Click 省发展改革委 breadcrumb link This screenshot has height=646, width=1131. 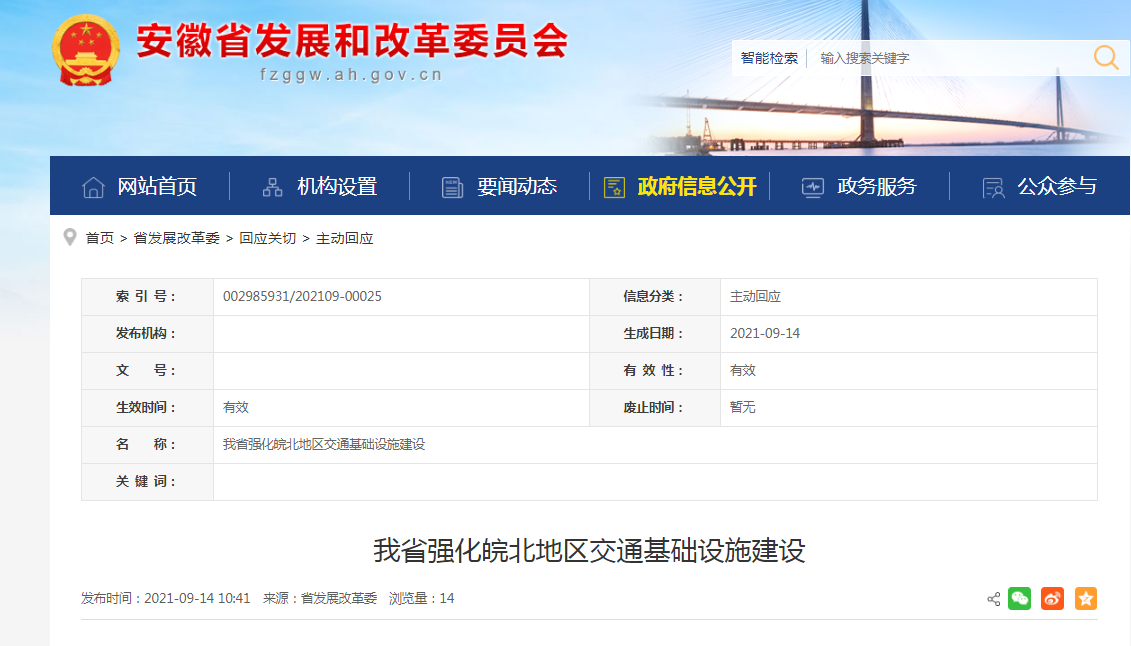coord(177,238)
